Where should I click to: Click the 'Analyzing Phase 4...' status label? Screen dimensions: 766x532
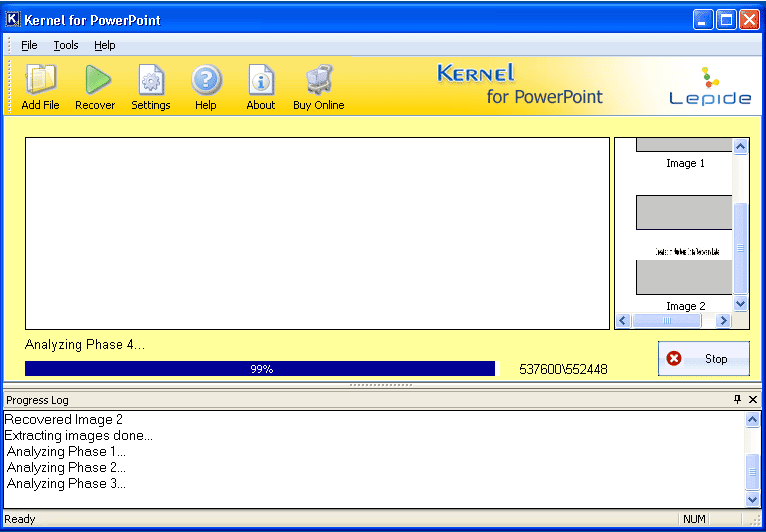(x=85, y=345)
